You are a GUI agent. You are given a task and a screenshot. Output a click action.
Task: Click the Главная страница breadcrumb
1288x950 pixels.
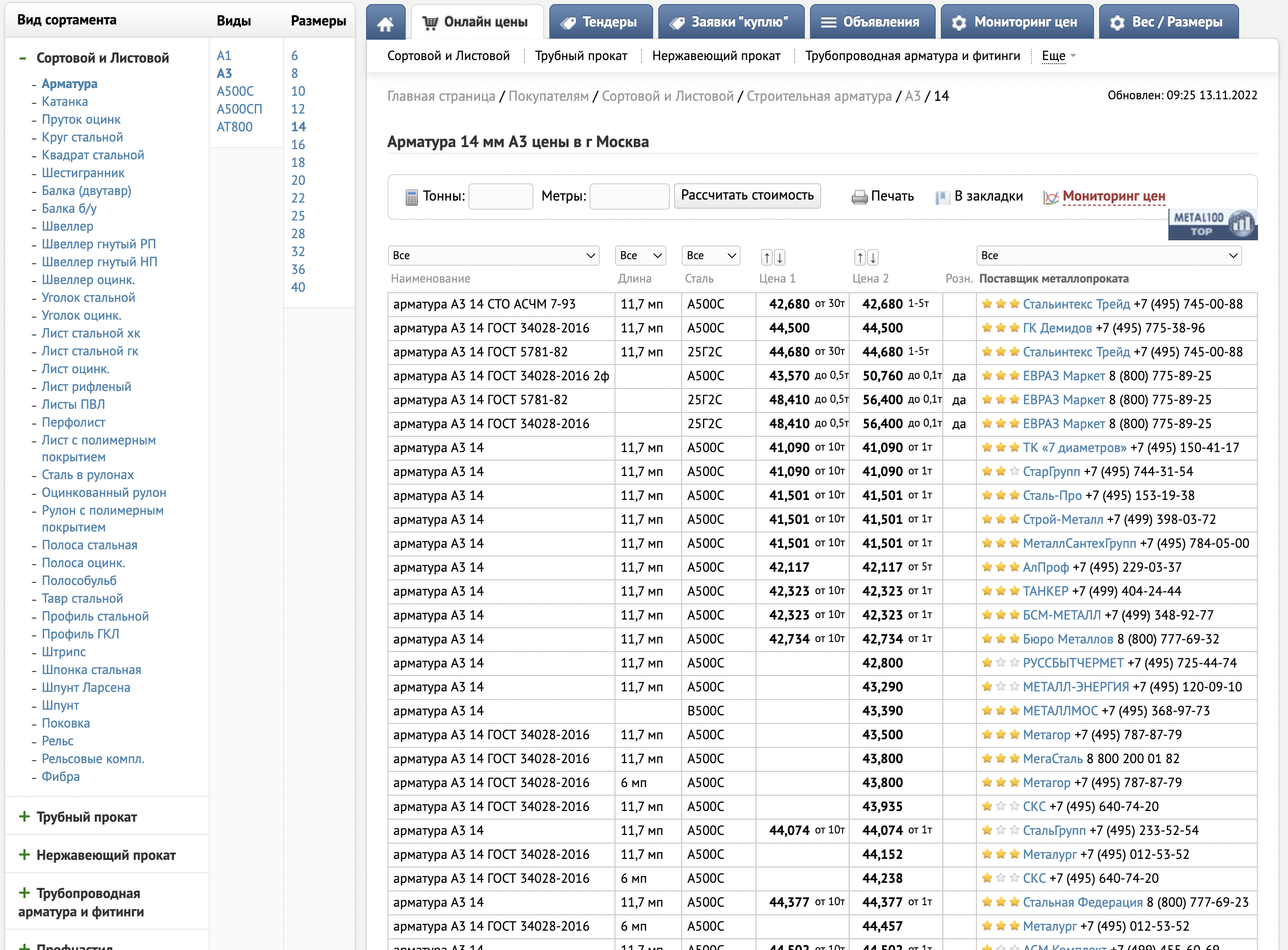pyautogui.click(x=441, y=96)
